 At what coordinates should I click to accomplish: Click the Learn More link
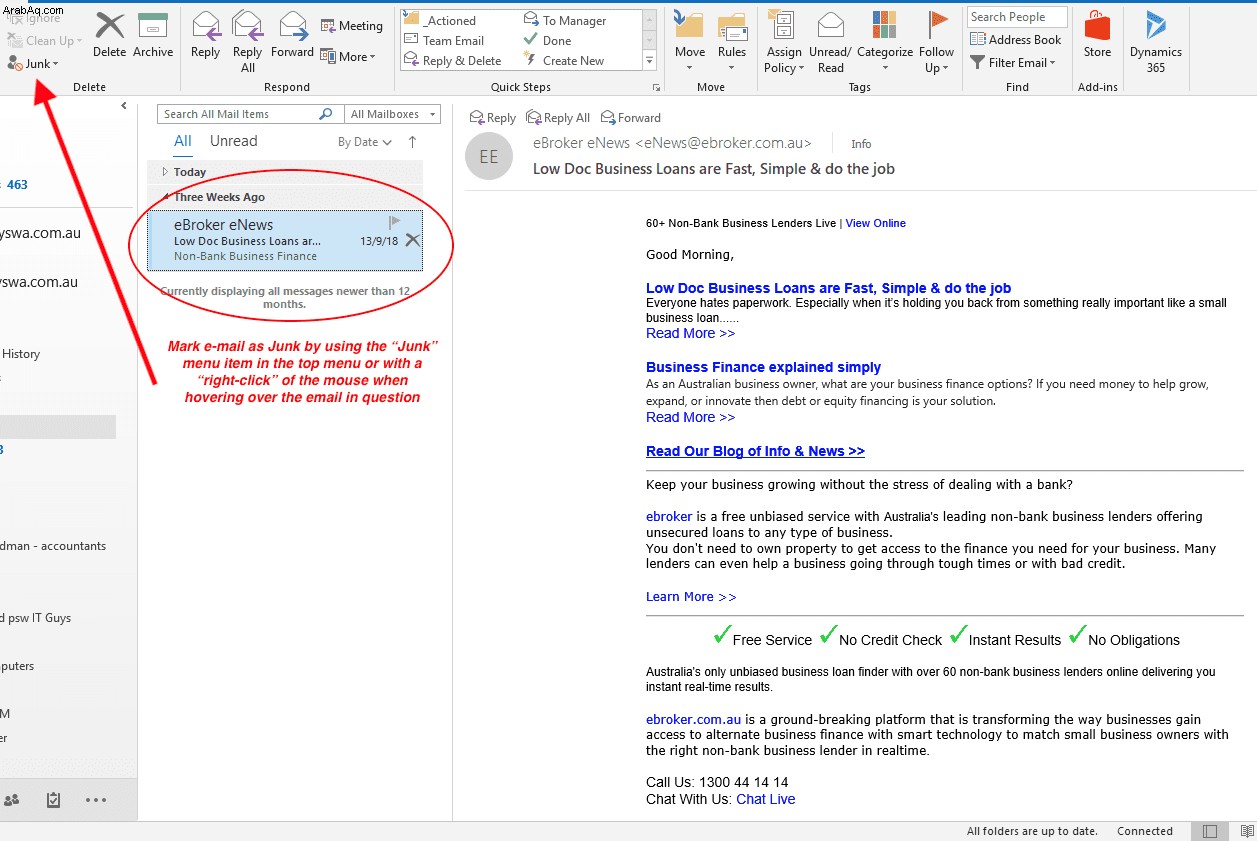pos(691,597)
